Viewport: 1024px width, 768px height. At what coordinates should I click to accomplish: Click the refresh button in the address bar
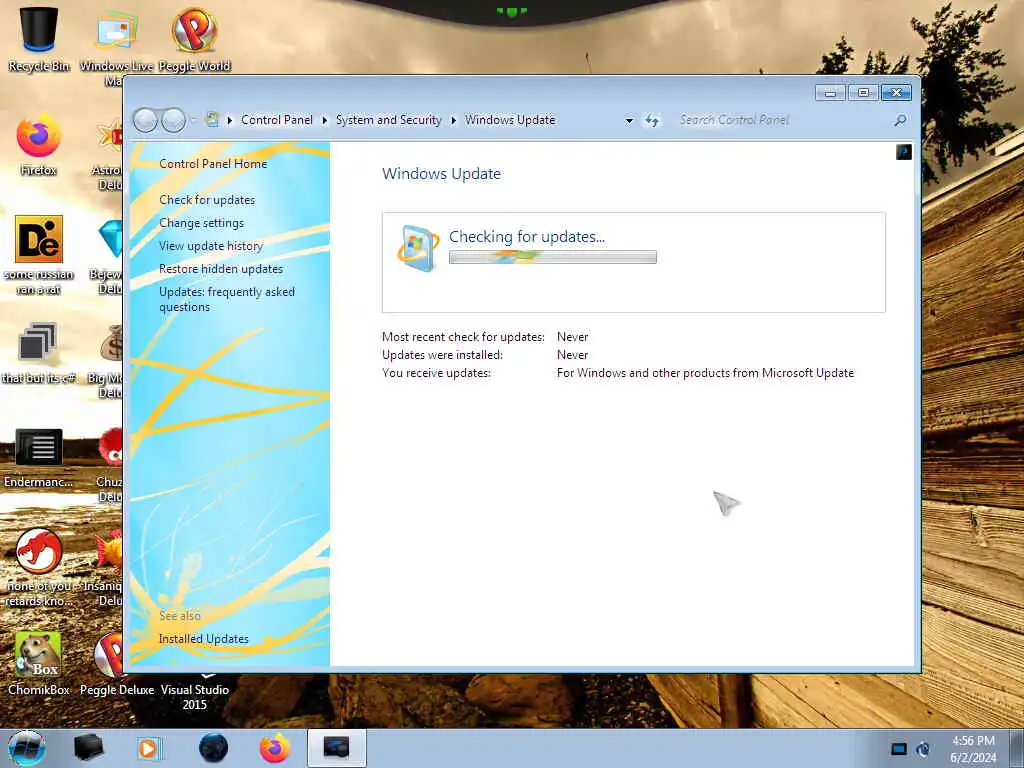pyautogui.click(x=652, y=120)
